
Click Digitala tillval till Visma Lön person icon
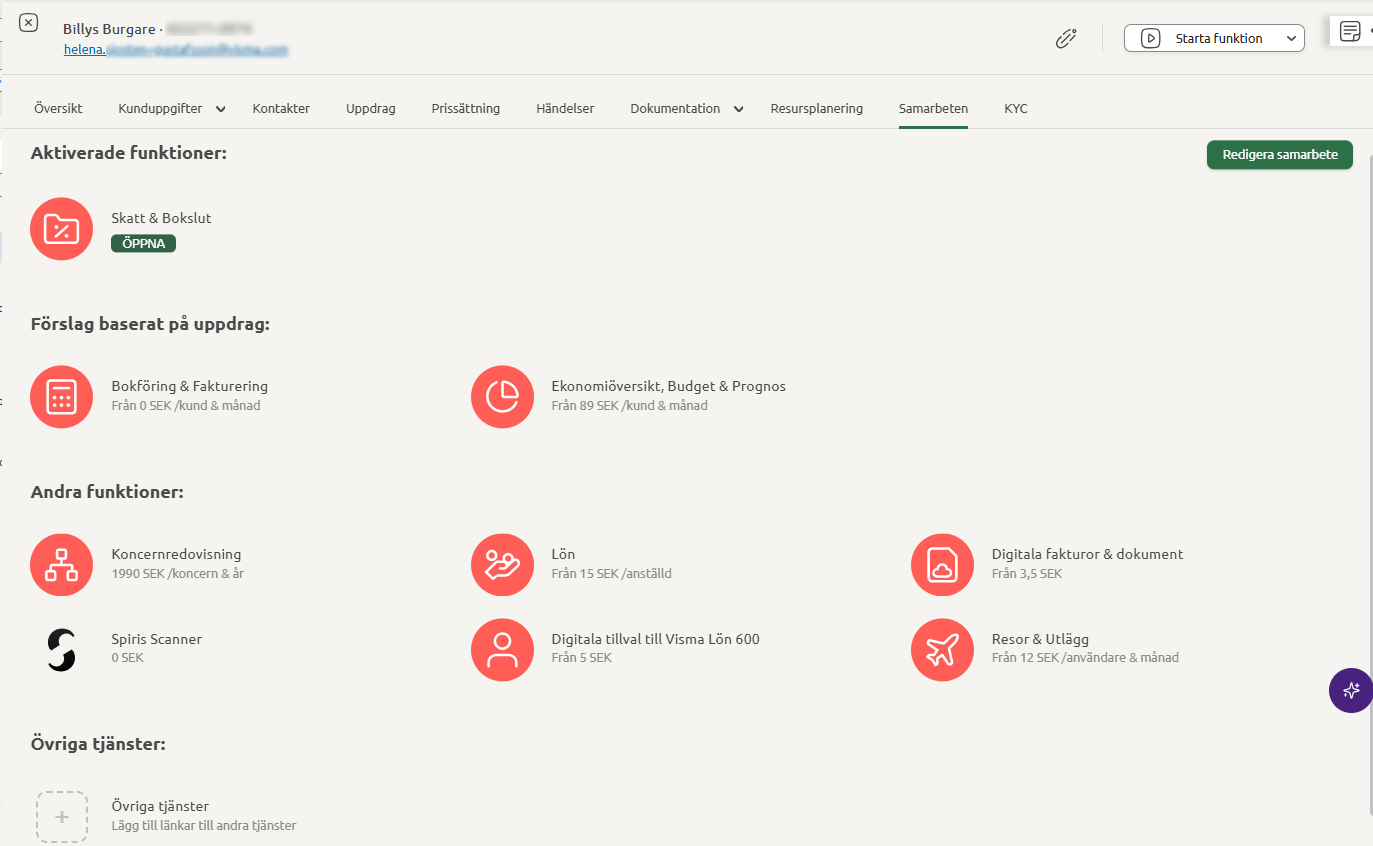[x=502, y=649]
